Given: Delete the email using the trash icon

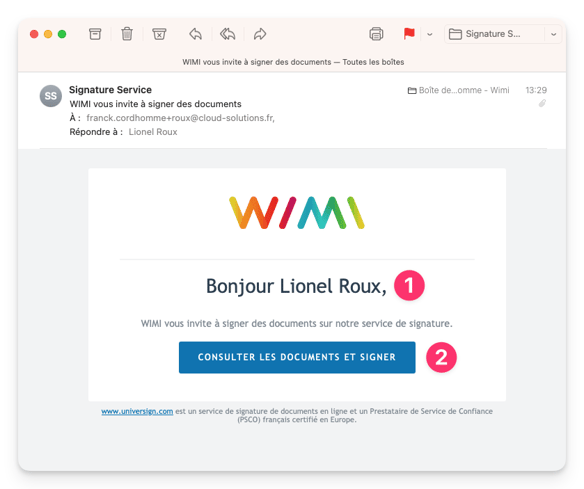Looking at the screenshot, I should [127, 34].
